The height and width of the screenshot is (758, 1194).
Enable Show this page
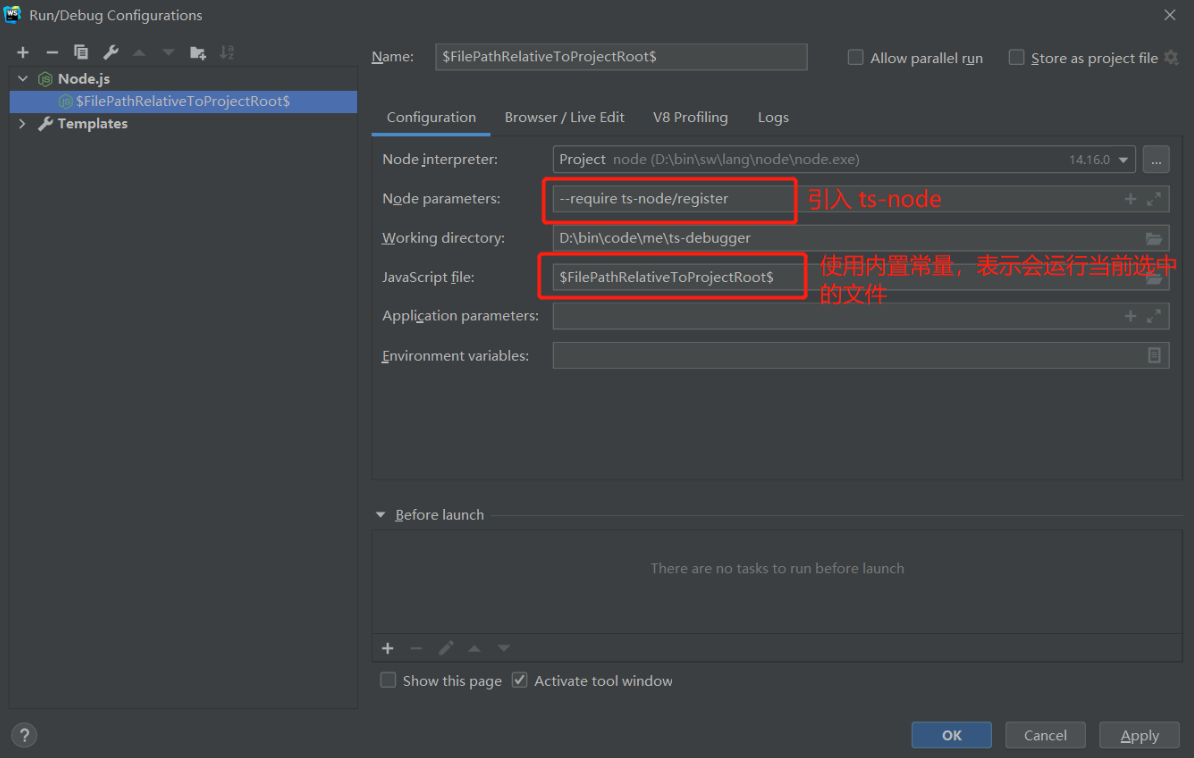point(388,680)
